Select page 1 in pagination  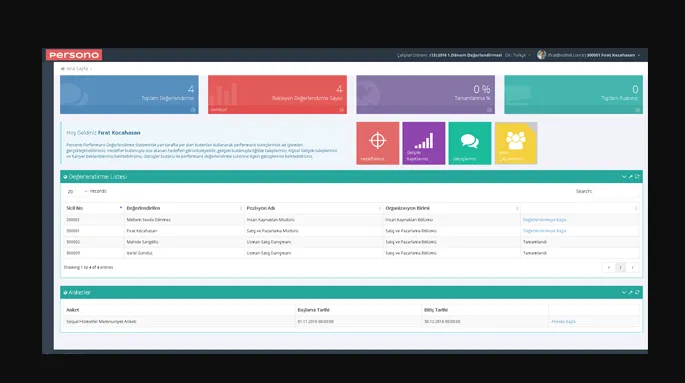[620, 267]
